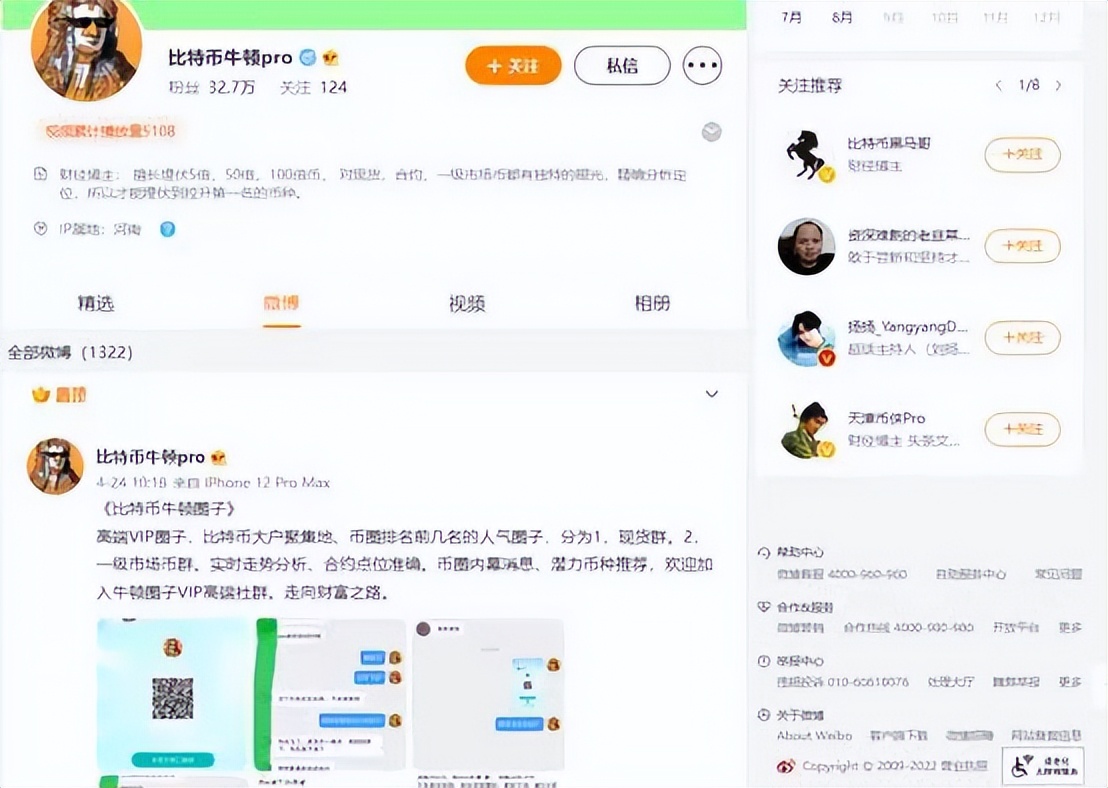Viewport: 1108px width, 788px height.
Task: Click the 合作&服务 heart icon
Action: point(763,607)
